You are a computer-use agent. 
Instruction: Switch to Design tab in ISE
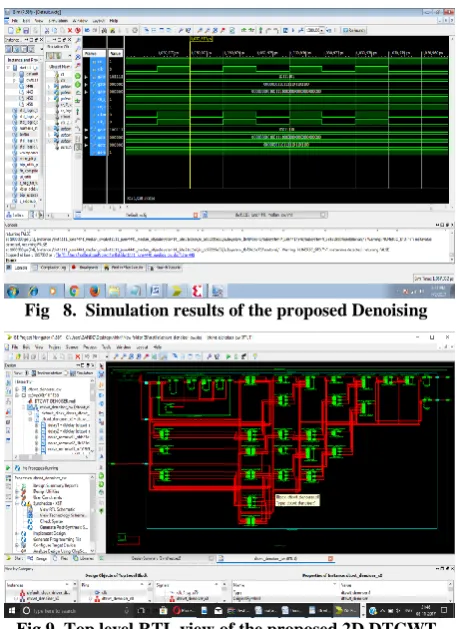point(39,558)
